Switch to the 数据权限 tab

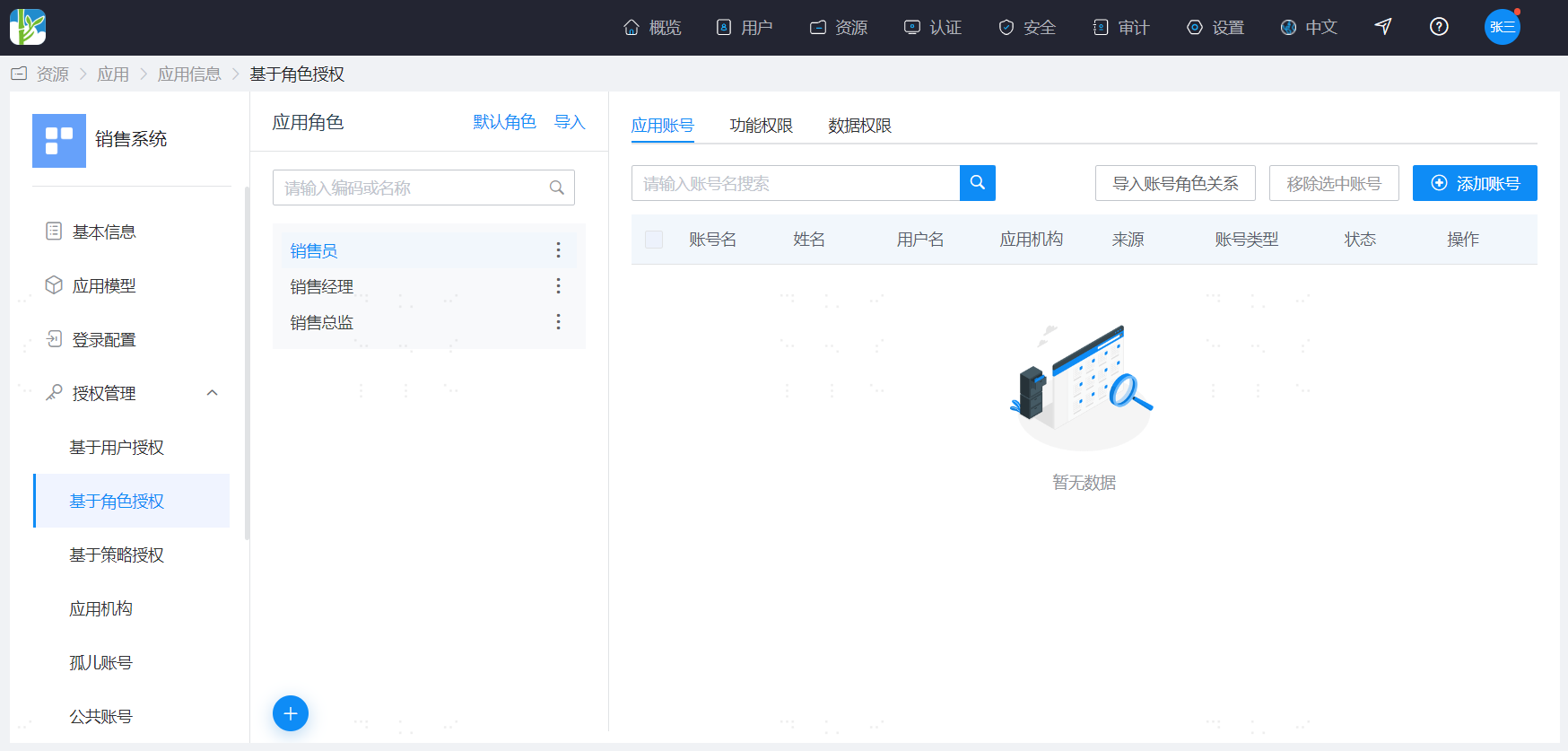tap(859, 126)
